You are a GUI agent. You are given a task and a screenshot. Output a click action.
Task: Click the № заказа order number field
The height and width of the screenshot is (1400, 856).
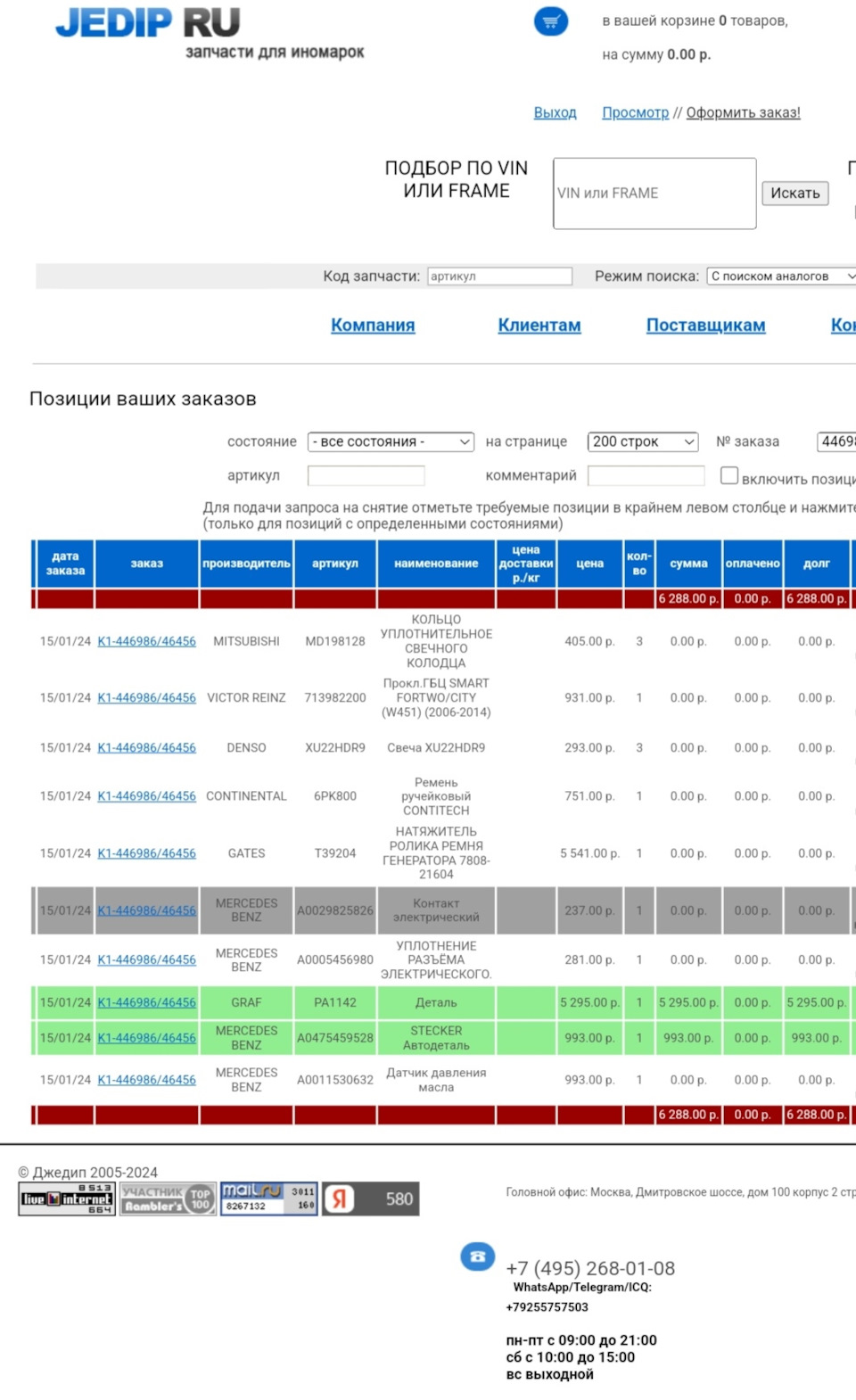click(x=836, y=441)
